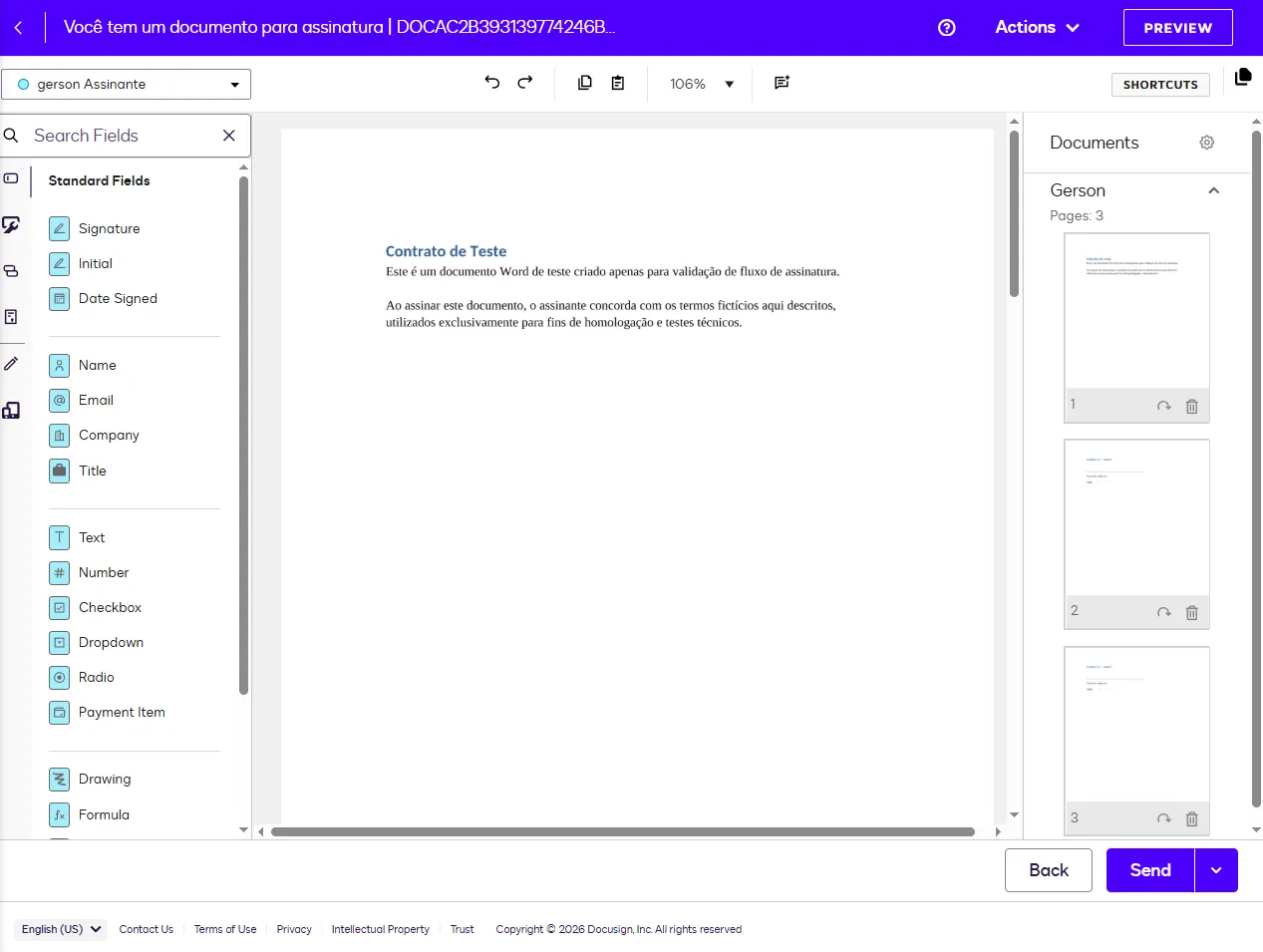Viewport: 1263px width, 952px height.
Task: Open the English (US) language selector
Action: point(59,928)
